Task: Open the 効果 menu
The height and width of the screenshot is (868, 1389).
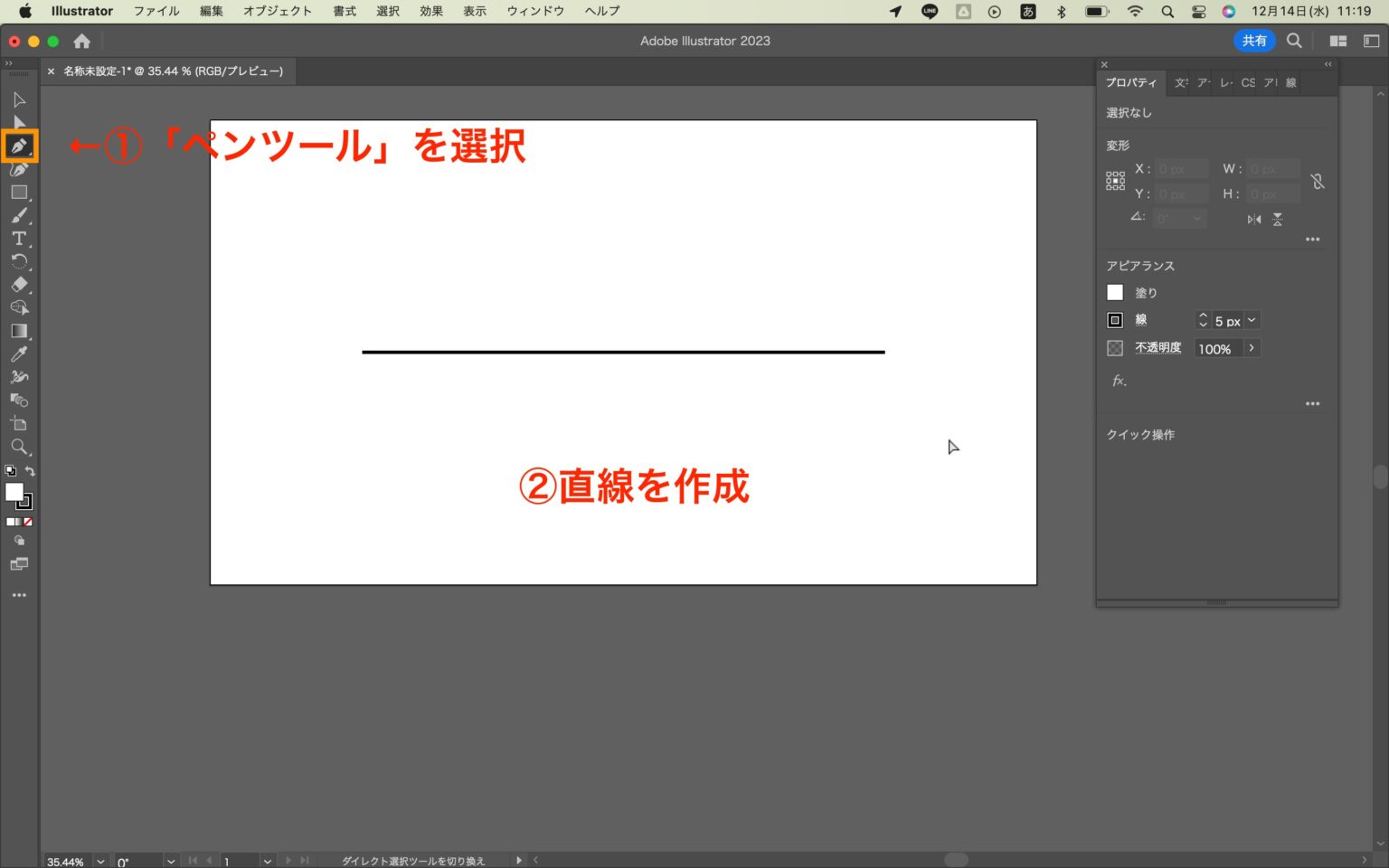Action: coord(431,11)
